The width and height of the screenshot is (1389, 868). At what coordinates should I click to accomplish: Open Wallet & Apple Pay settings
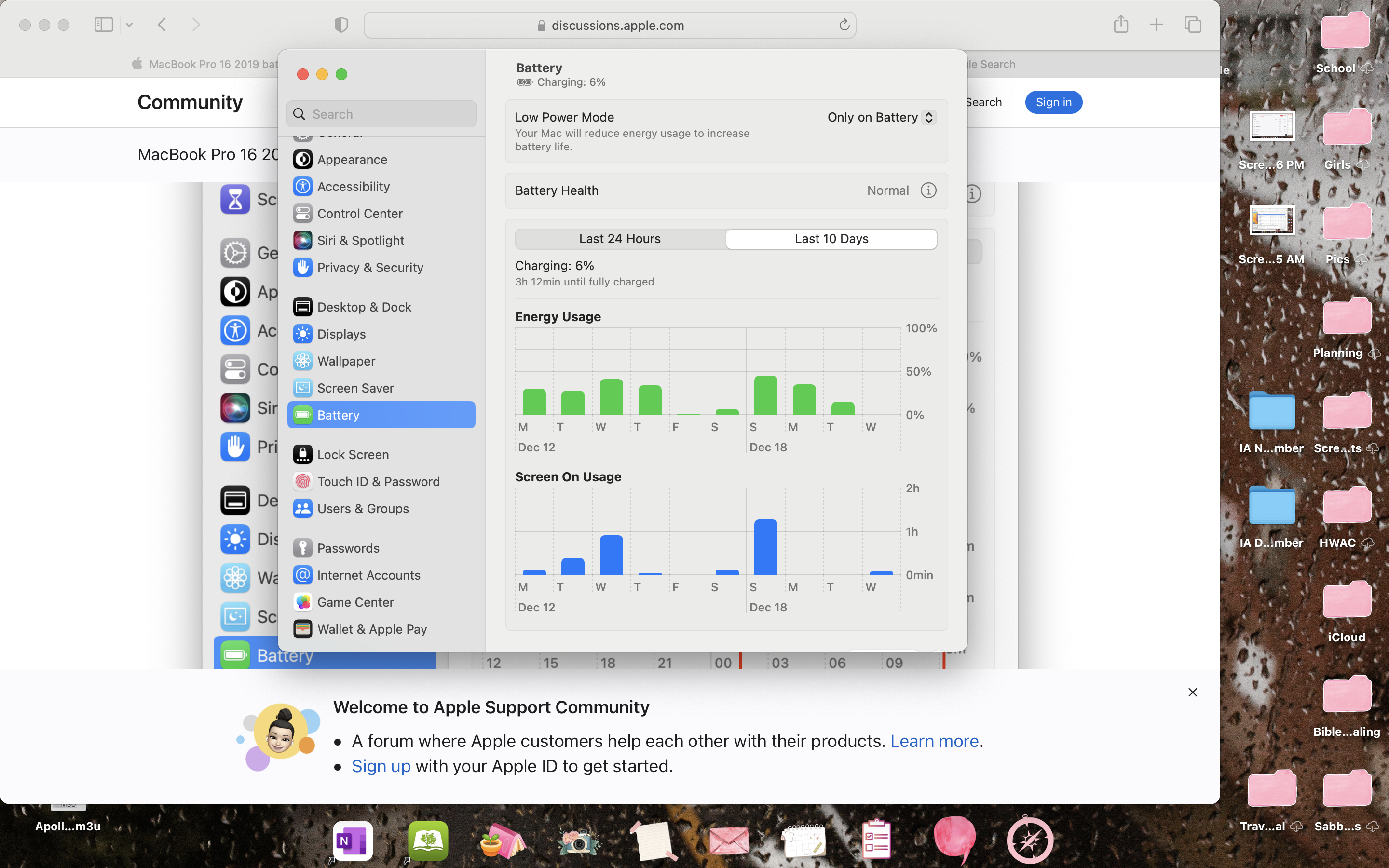pyautogui.click(x=371, y=629)
